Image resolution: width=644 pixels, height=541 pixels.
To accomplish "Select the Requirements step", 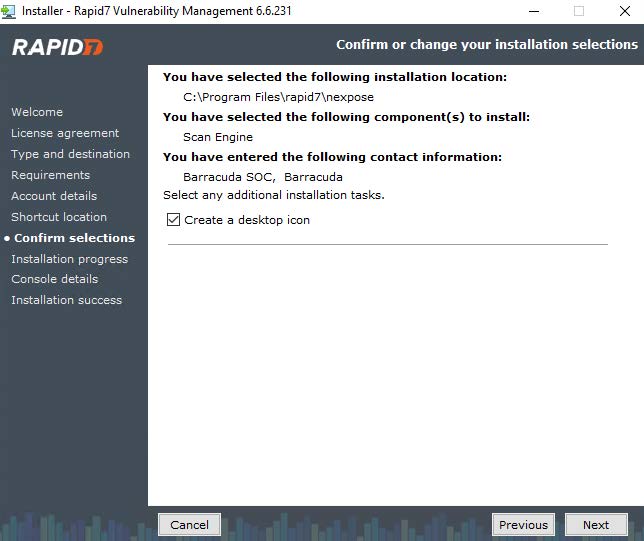I will click(51, 175).
